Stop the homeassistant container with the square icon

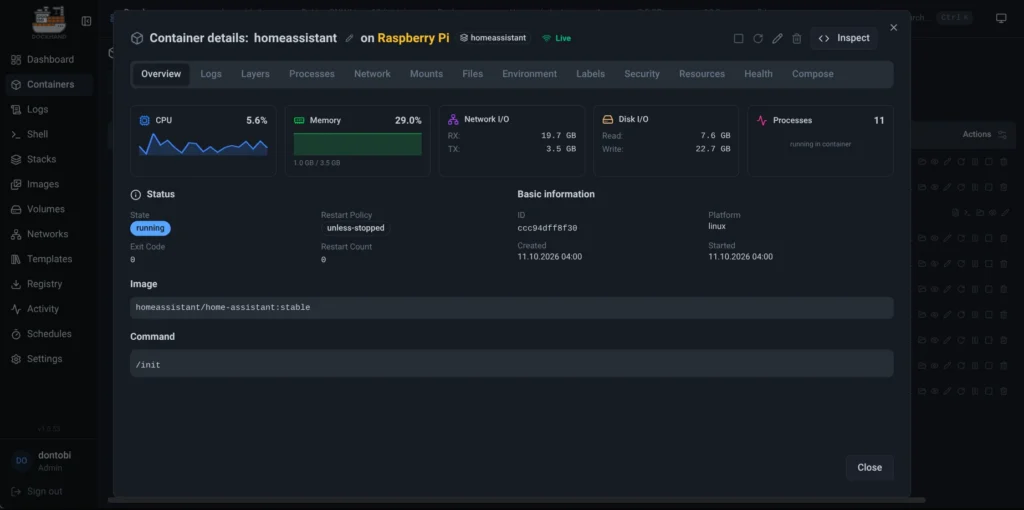pyautogui.click(x=738, y=39)
